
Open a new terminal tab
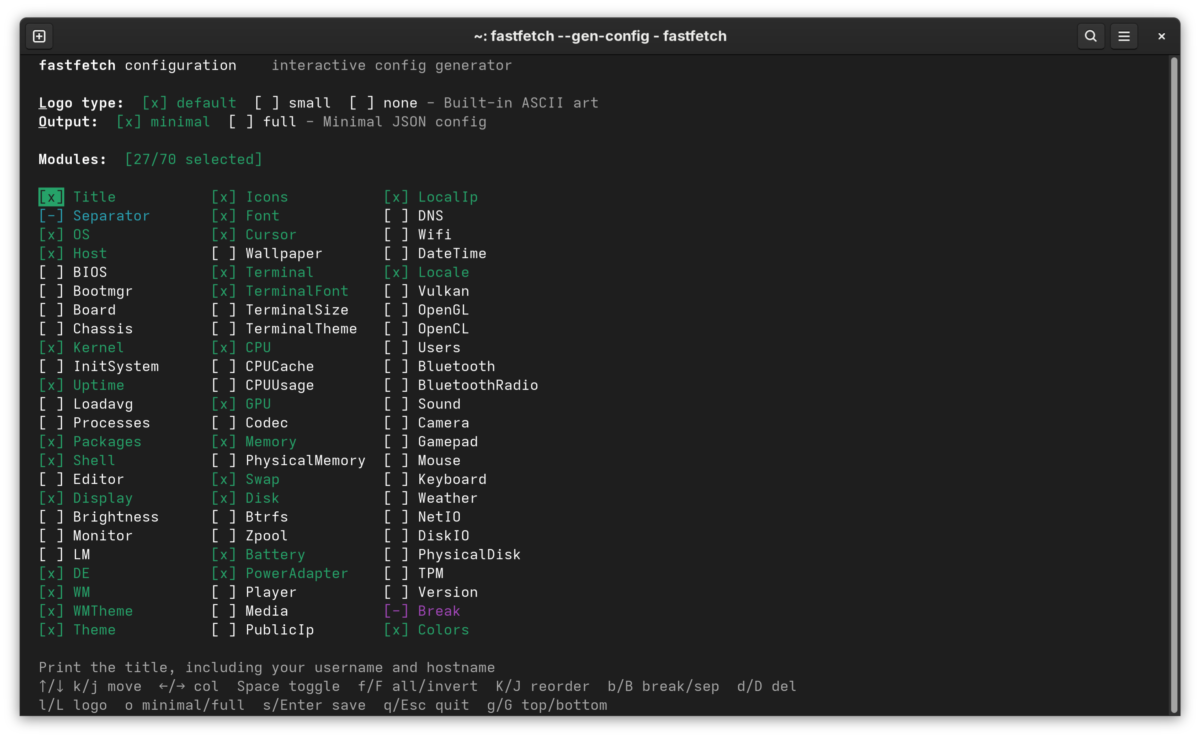(39, 36)
